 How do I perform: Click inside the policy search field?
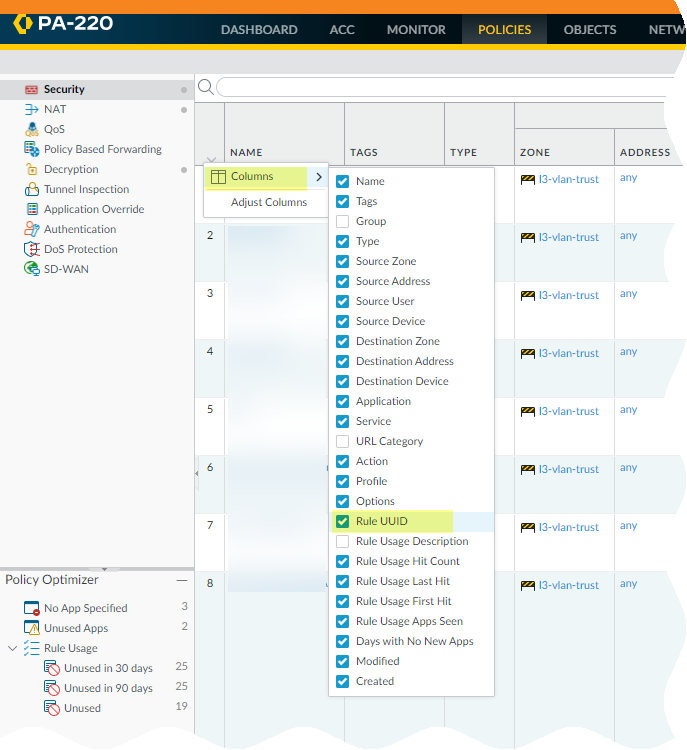[440, 87]
